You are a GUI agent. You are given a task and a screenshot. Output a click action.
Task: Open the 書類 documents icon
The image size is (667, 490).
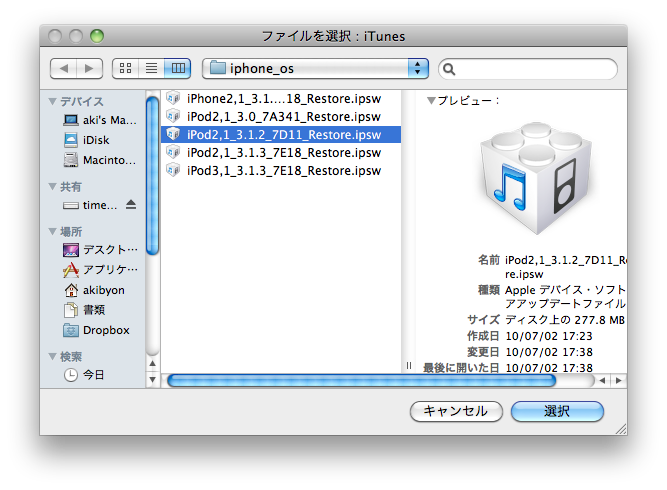[71, 310]
